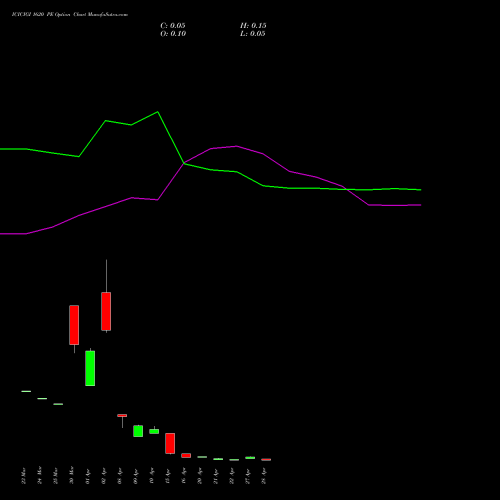Image resolution: width=500 pixels, height=500 pixels.
Task: Select the 08 Apr date label
Action: point(120,476)
